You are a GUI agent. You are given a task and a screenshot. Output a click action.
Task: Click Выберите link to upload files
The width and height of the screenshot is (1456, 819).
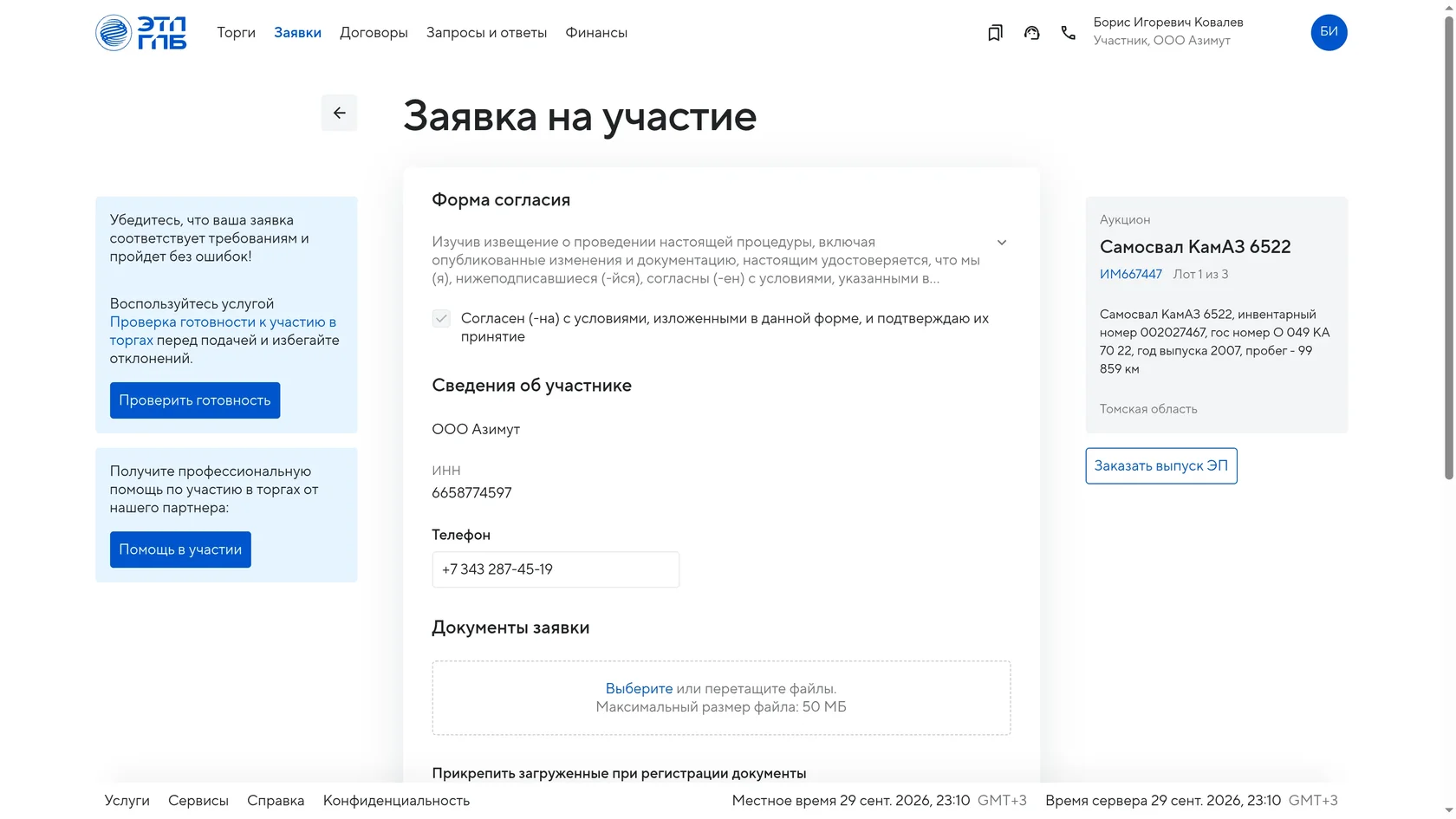click(639, 688)
